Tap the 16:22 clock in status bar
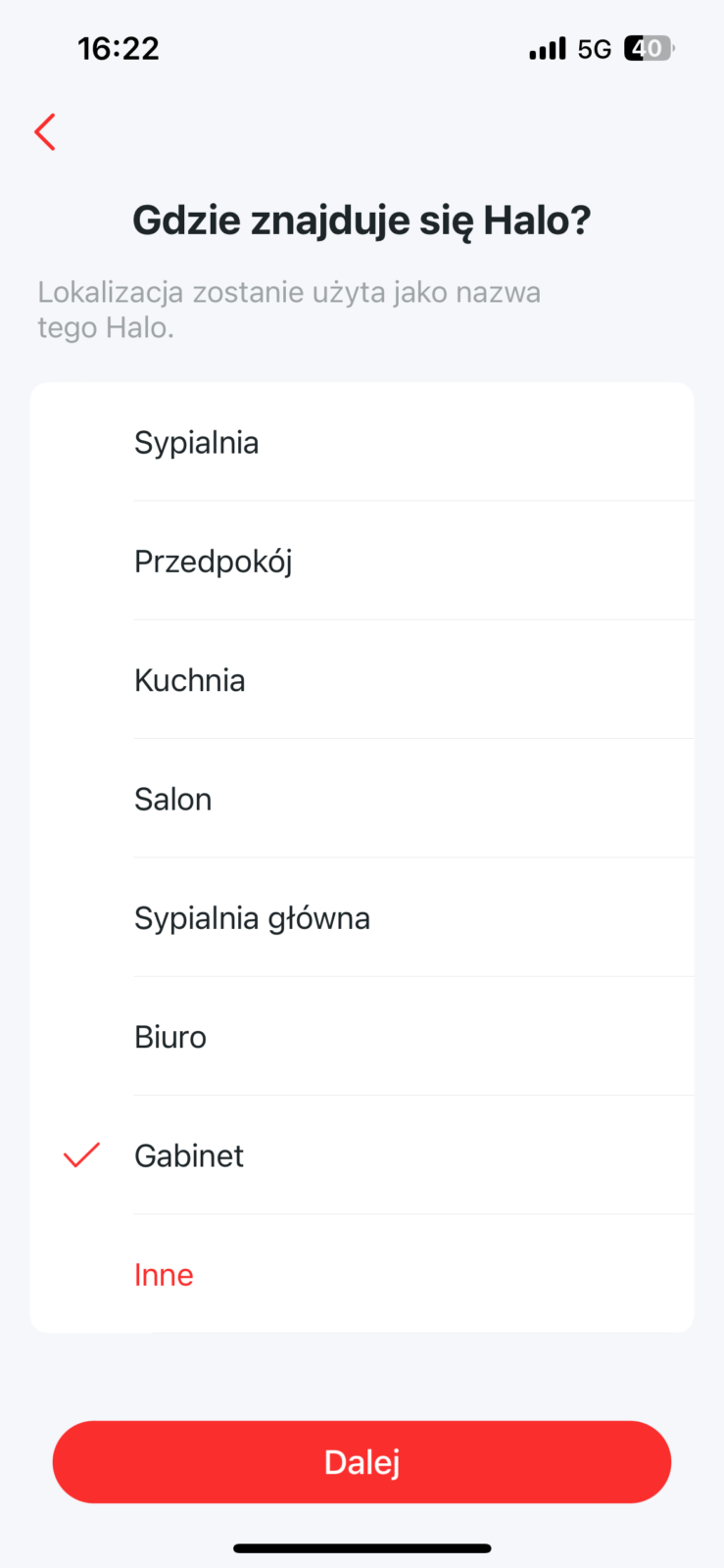Viewport: 724px width, 1568px height. [119, 49]
